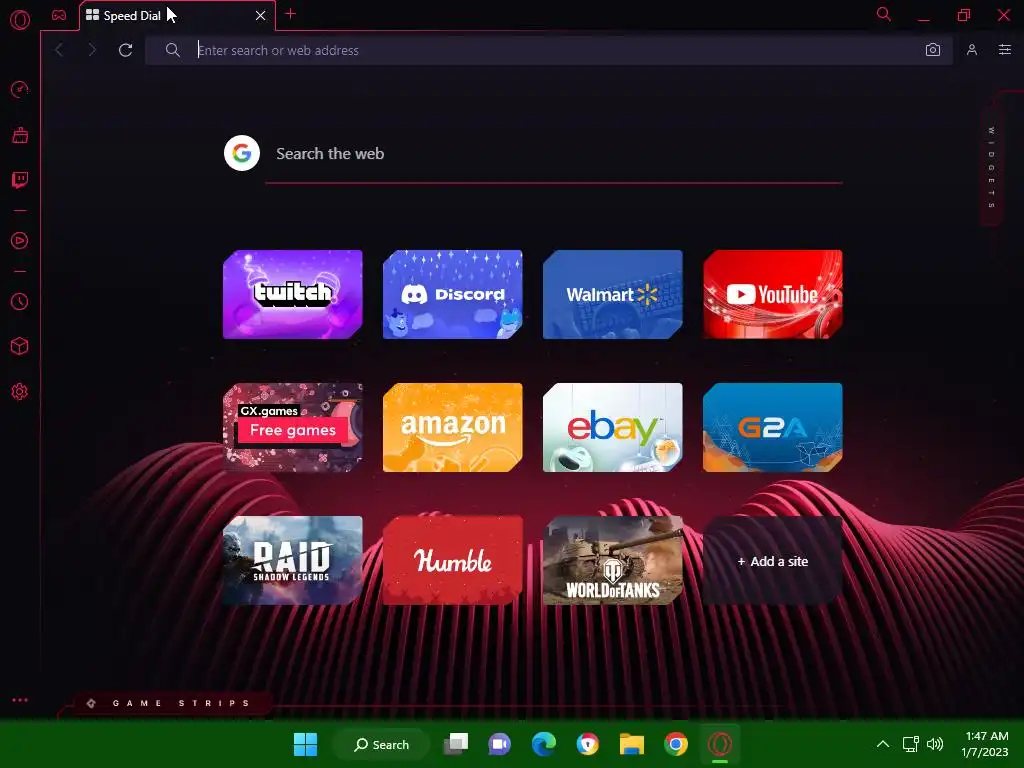Open Extensions cube icon

click(20, 346)
